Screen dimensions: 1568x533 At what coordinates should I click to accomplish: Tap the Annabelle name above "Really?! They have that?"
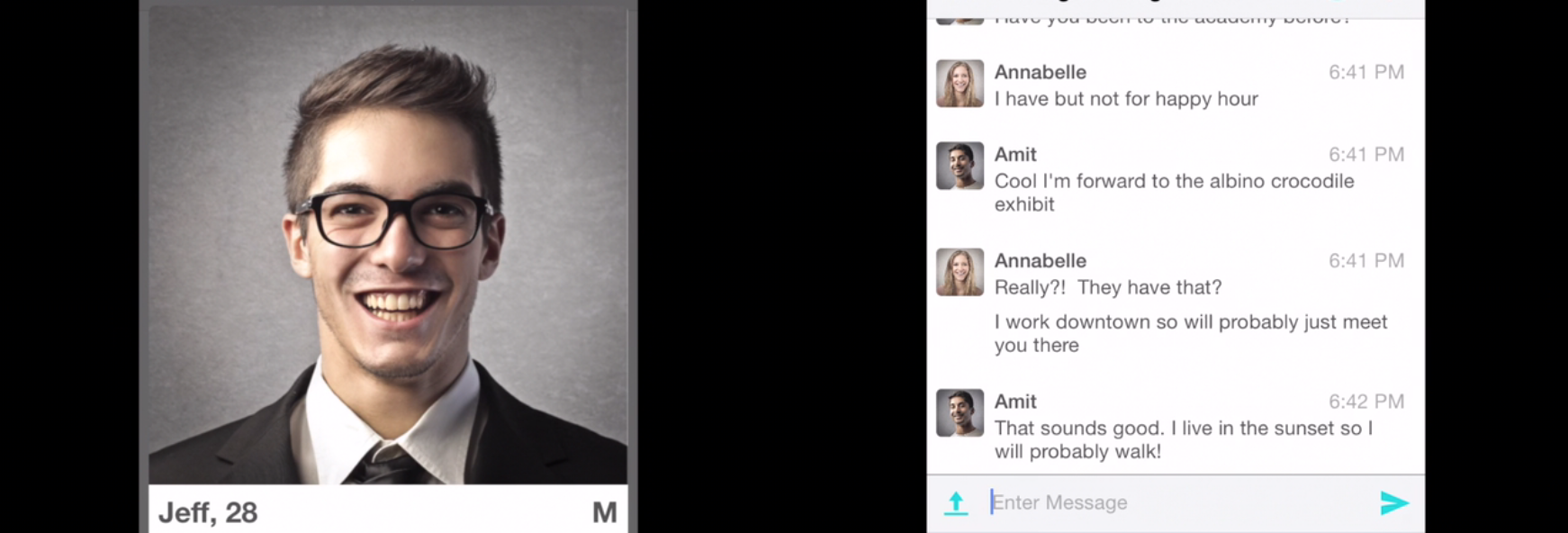(x=1041, y=261)
